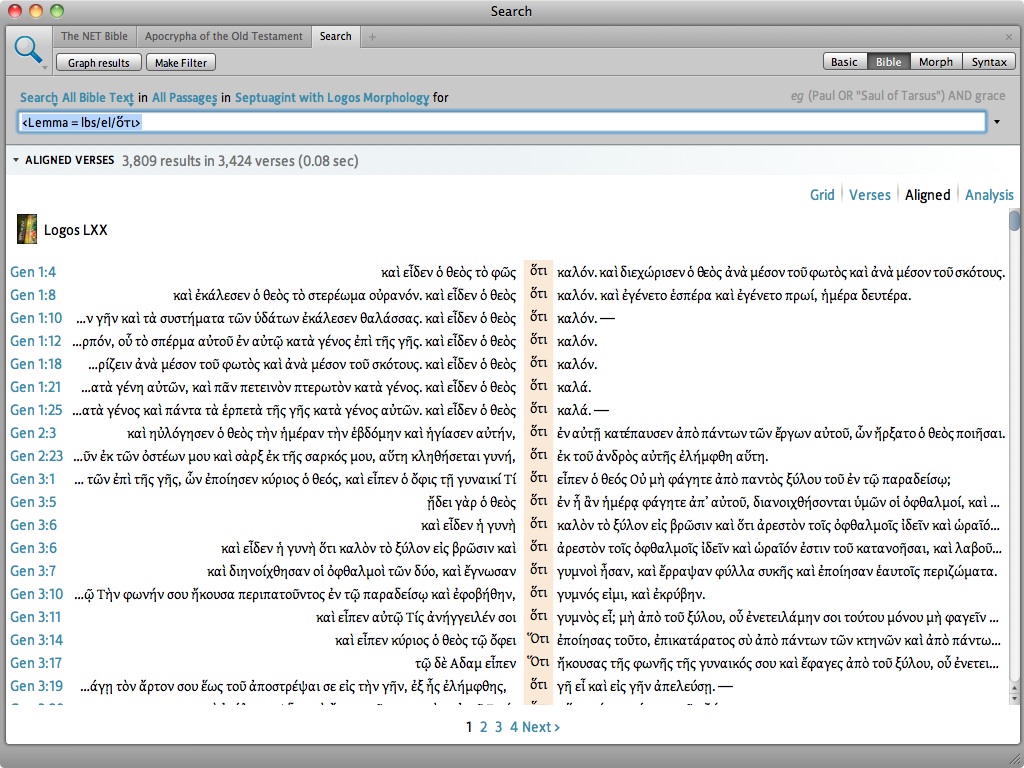Open Septuagint with Logos Morphology resource dropdown
Screen dimensions: 1024x768
(332, 98)
